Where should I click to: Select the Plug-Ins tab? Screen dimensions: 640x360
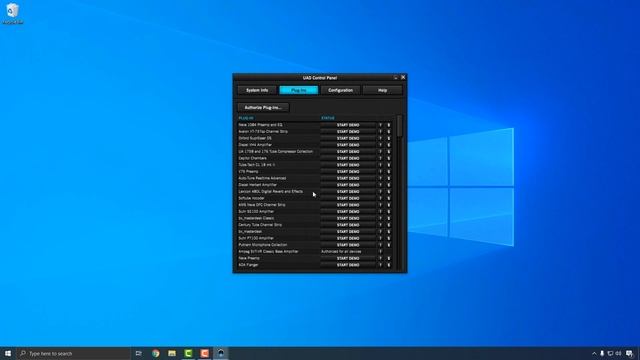(299, 90)
